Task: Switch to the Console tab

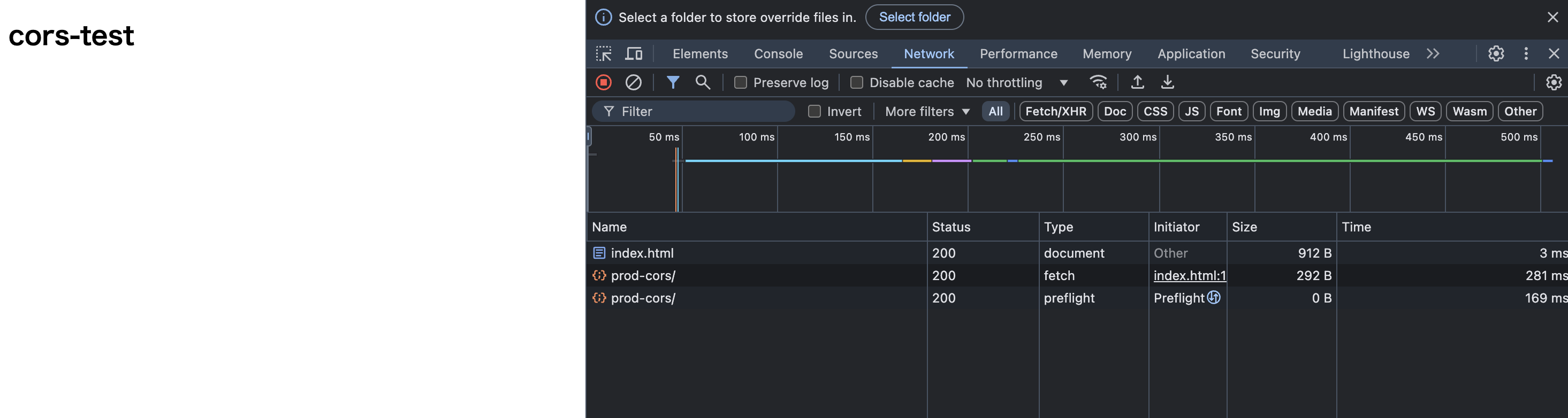Action: tap(778, 54)
